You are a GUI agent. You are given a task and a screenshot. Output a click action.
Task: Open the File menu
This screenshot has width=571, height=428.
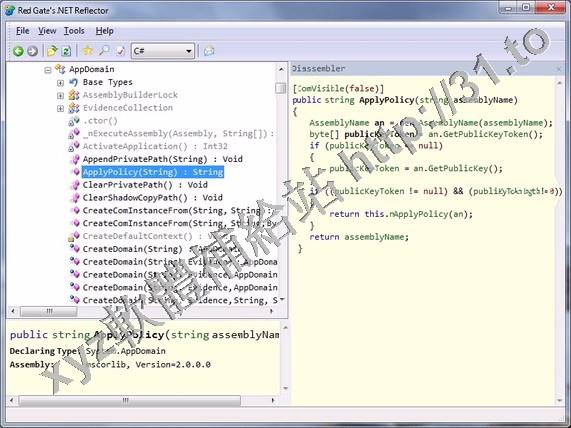pyautogui.click(x=23, y=31)
